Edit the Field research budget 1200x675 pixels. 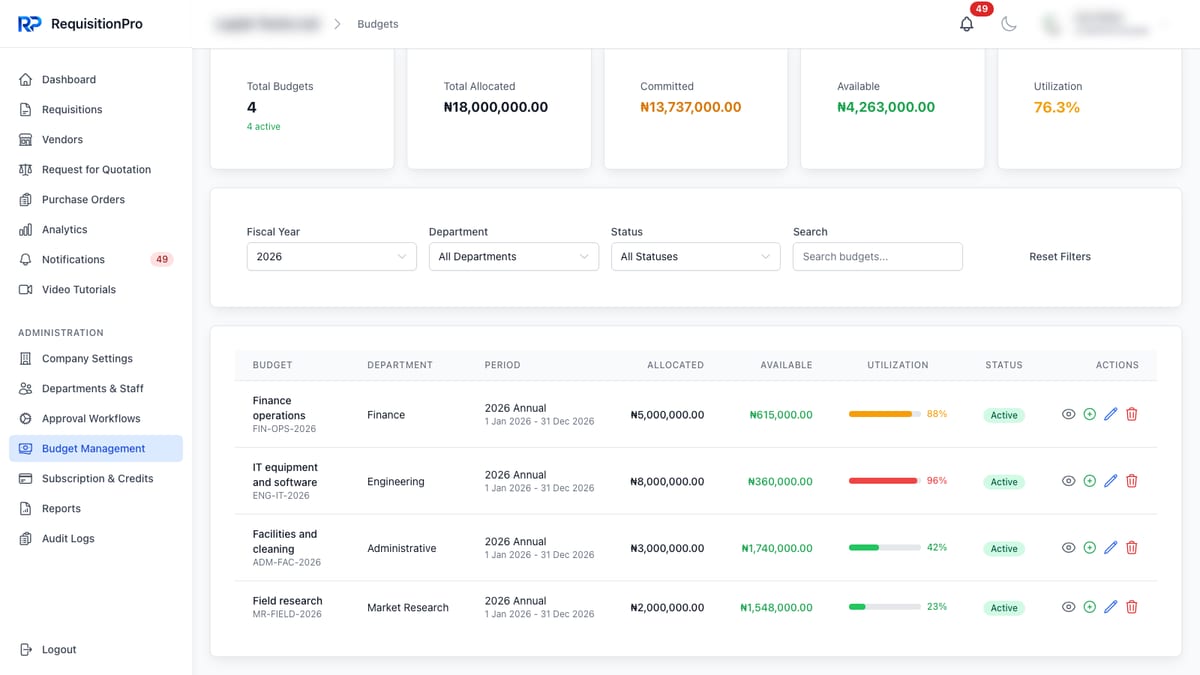[1111, 607]
